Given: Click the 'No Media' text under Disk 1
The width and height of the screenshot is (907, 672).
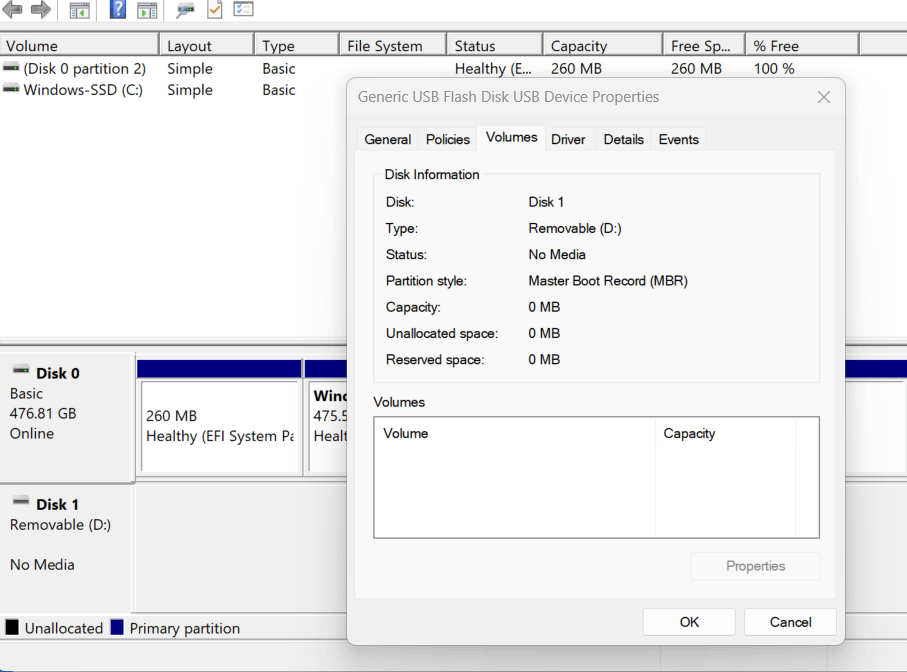Looking at the screenshot, I should [42, 565].
